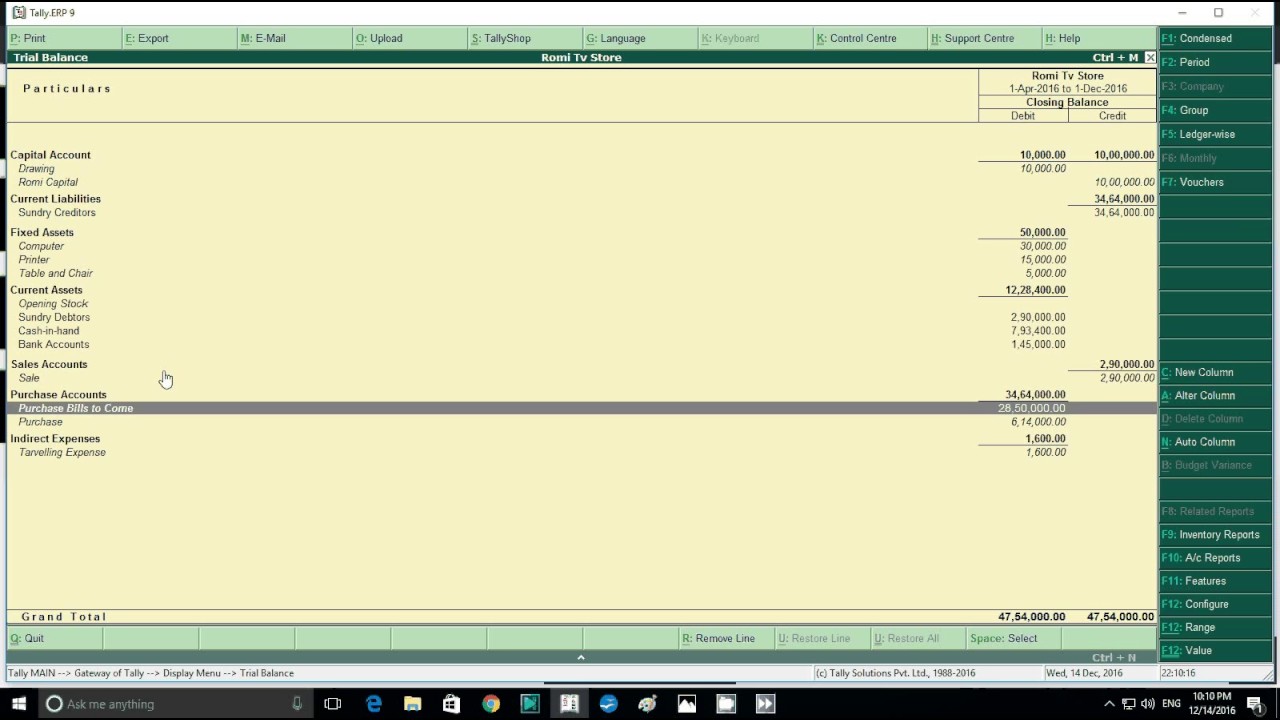Image resolution: width=1280 pixels, height=720 pixels.
Task: Switch to F5: Ledger-wise view
Action: coord(1215,134)
